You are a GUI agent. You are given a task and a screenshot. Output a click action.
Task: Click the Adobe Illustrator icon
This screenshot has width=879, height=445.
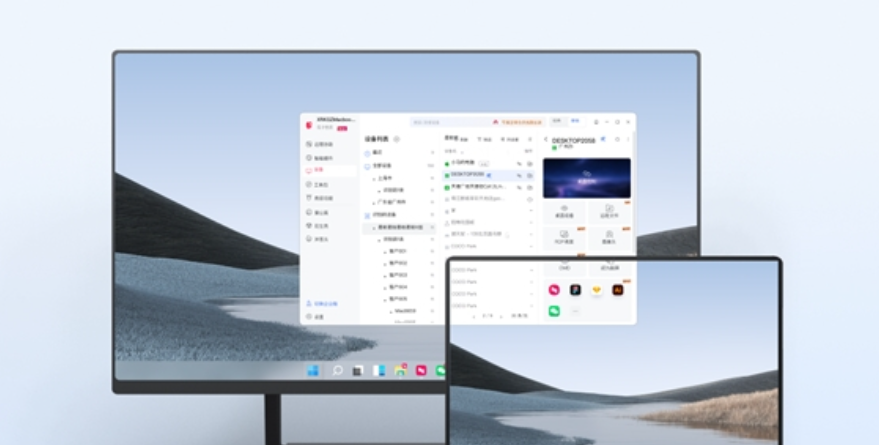click(618, 290)
